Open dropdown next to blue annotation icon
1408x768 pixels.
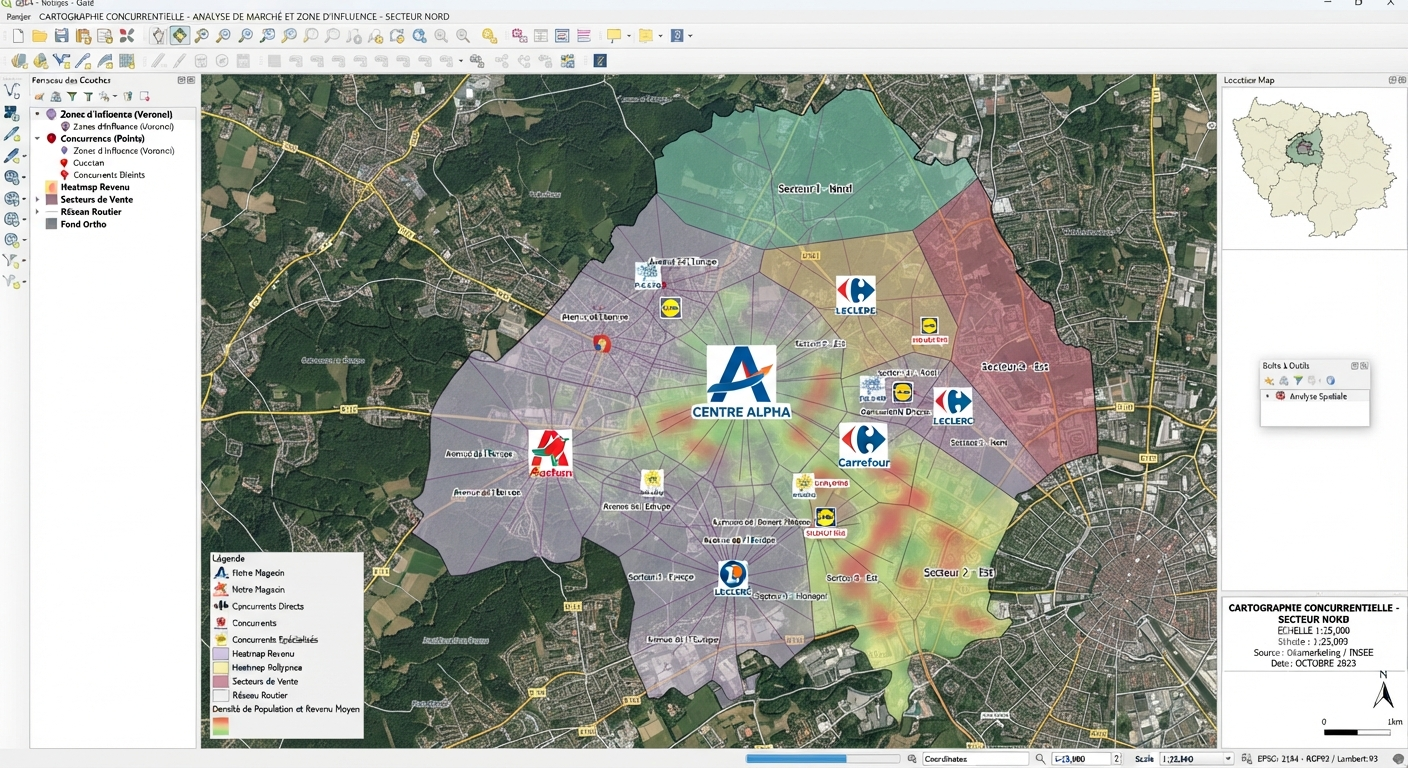(x=690, y=36)
